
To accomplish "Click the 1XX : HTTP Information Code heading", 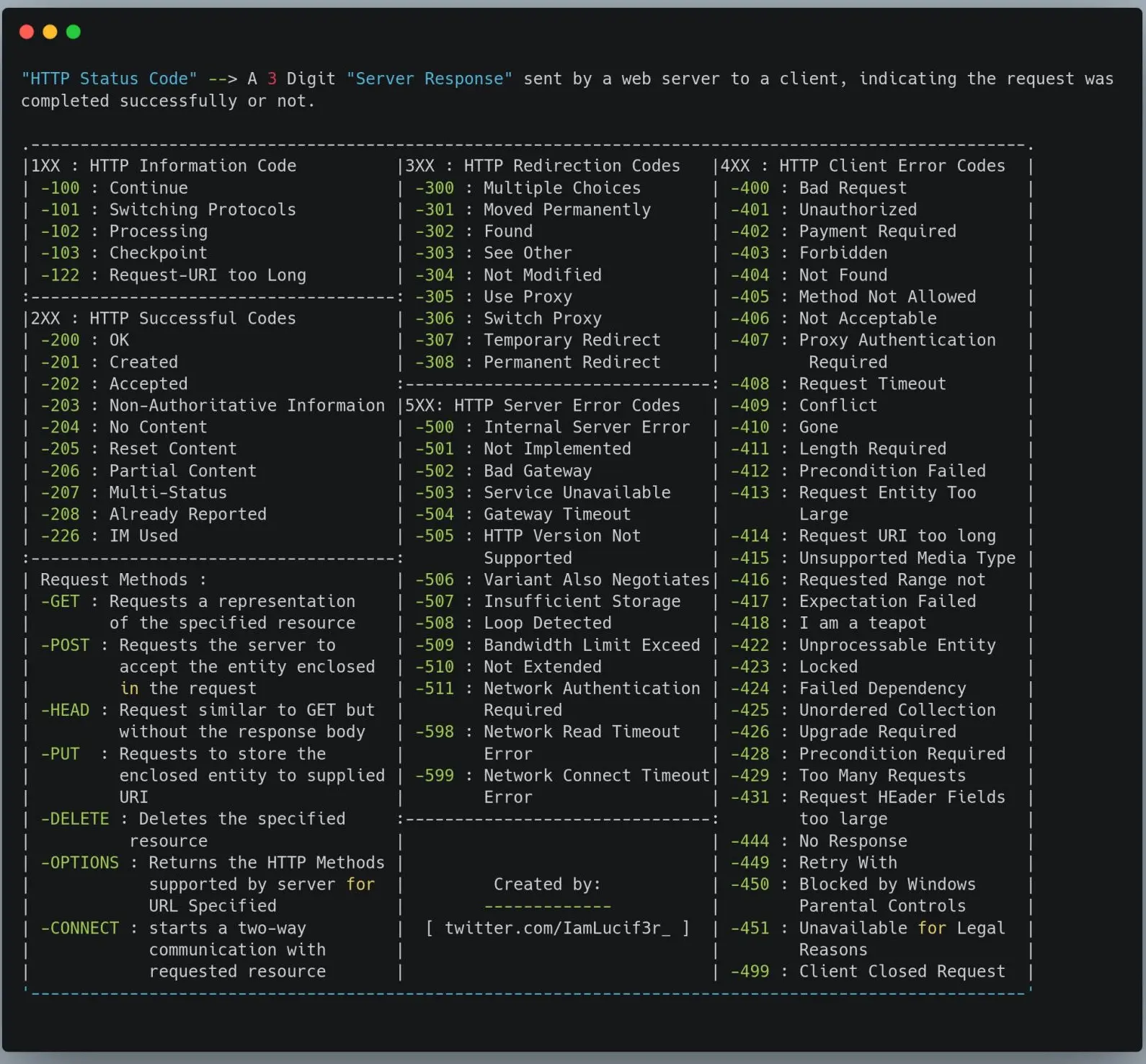I will (164, 166).
